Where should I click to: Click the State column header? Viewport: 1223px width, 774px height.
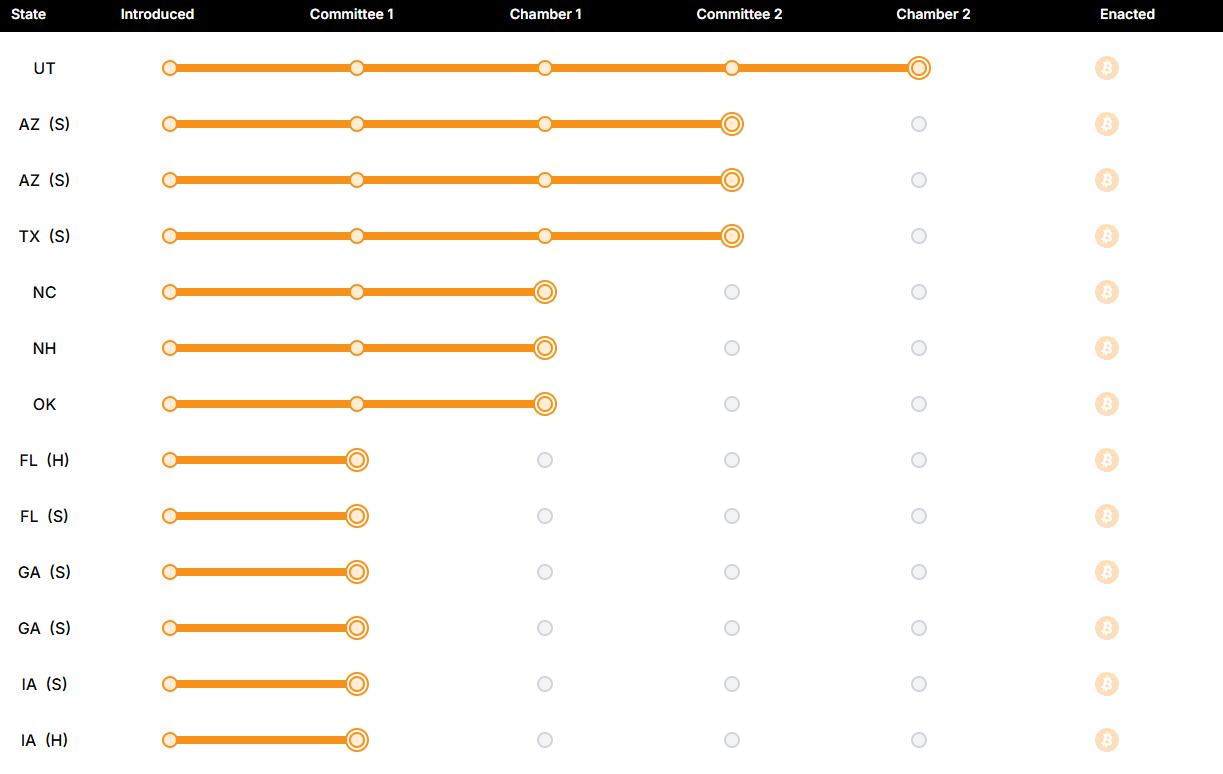click(x=28, y=14)
